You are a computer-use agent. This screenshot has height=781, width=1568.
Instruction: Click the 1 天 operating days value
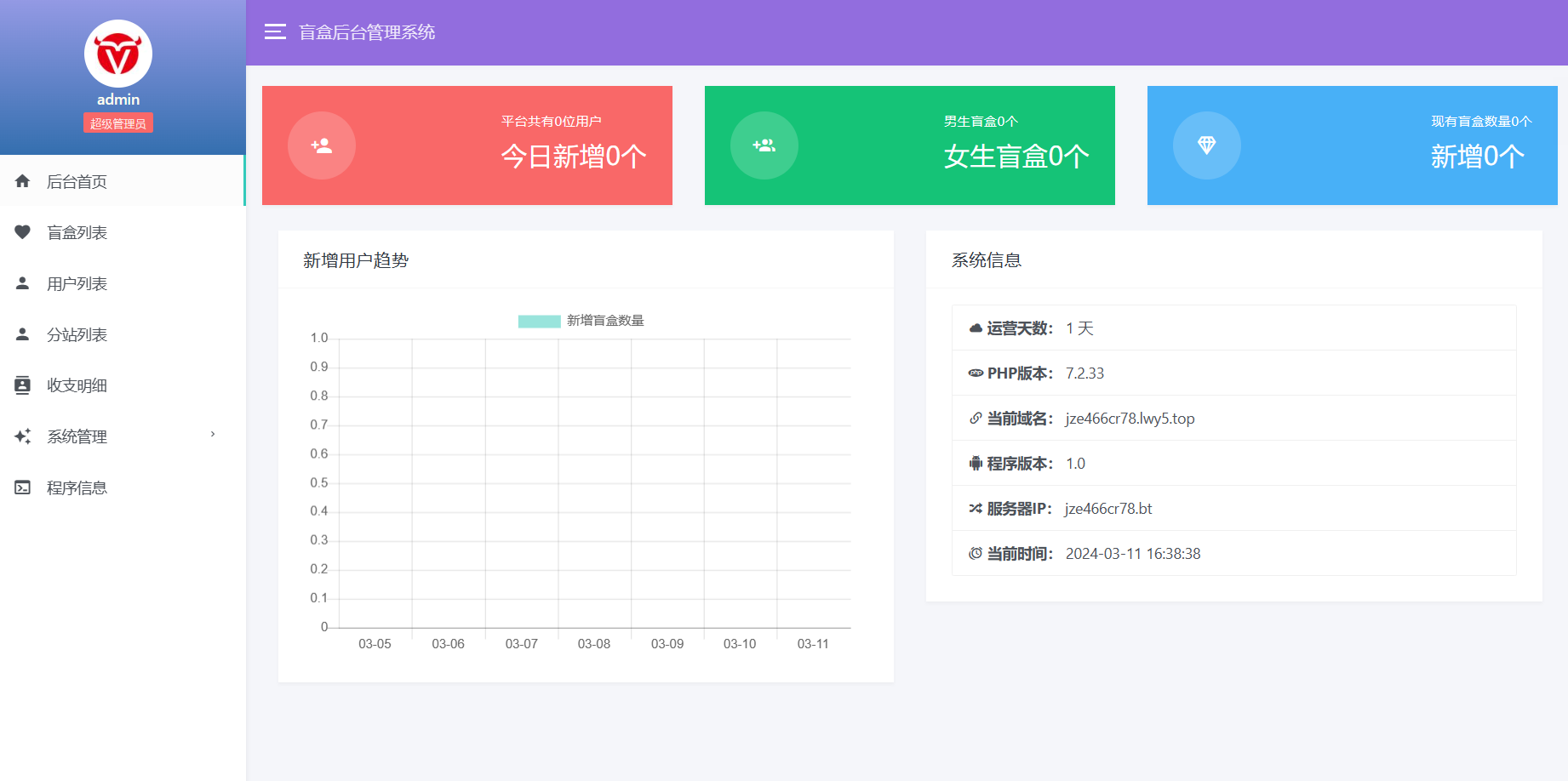click(1079, 328)
